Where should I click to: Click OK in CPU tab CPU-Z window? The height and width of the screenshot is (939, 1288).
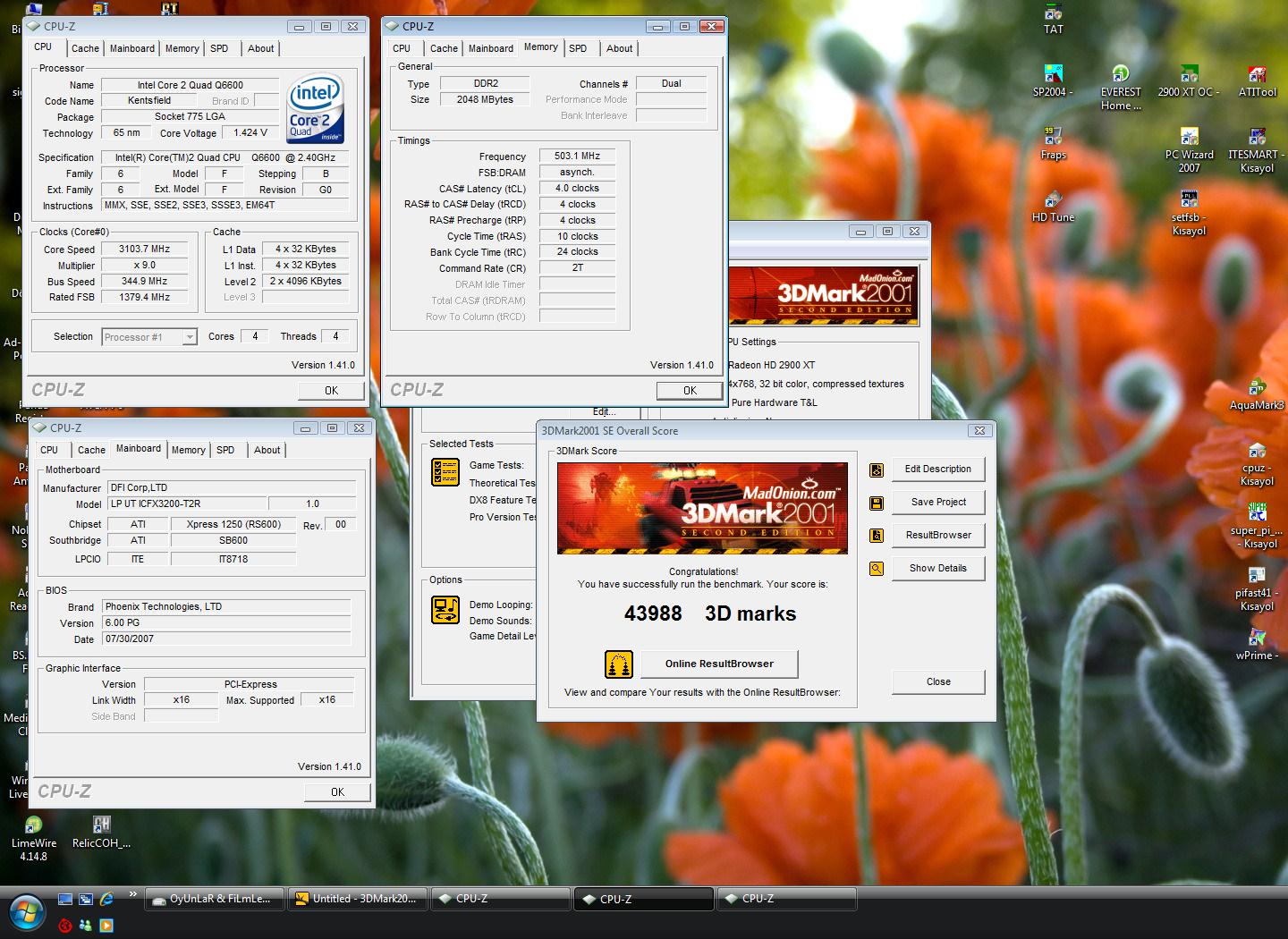pyautogui.click(x=331, y=391)
